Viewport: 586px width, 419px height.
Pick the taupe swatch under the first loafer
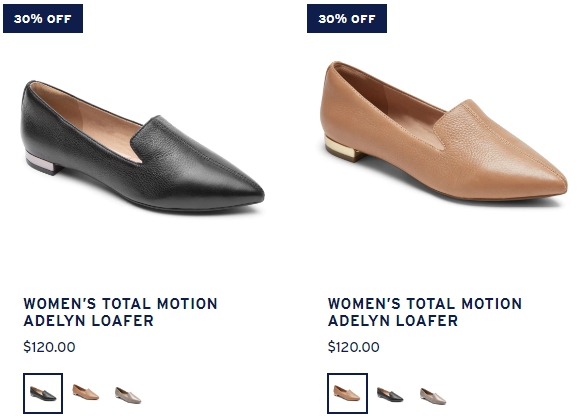[128, 395]
